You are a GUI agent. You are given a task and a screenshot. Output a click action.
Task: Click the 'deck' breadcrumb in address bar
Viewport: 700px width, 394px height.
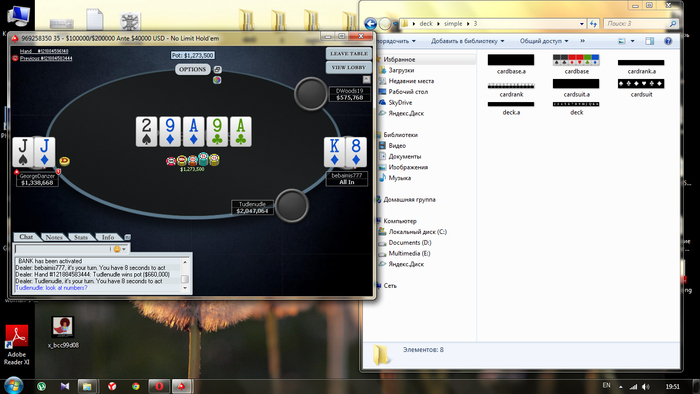point(426,24)
